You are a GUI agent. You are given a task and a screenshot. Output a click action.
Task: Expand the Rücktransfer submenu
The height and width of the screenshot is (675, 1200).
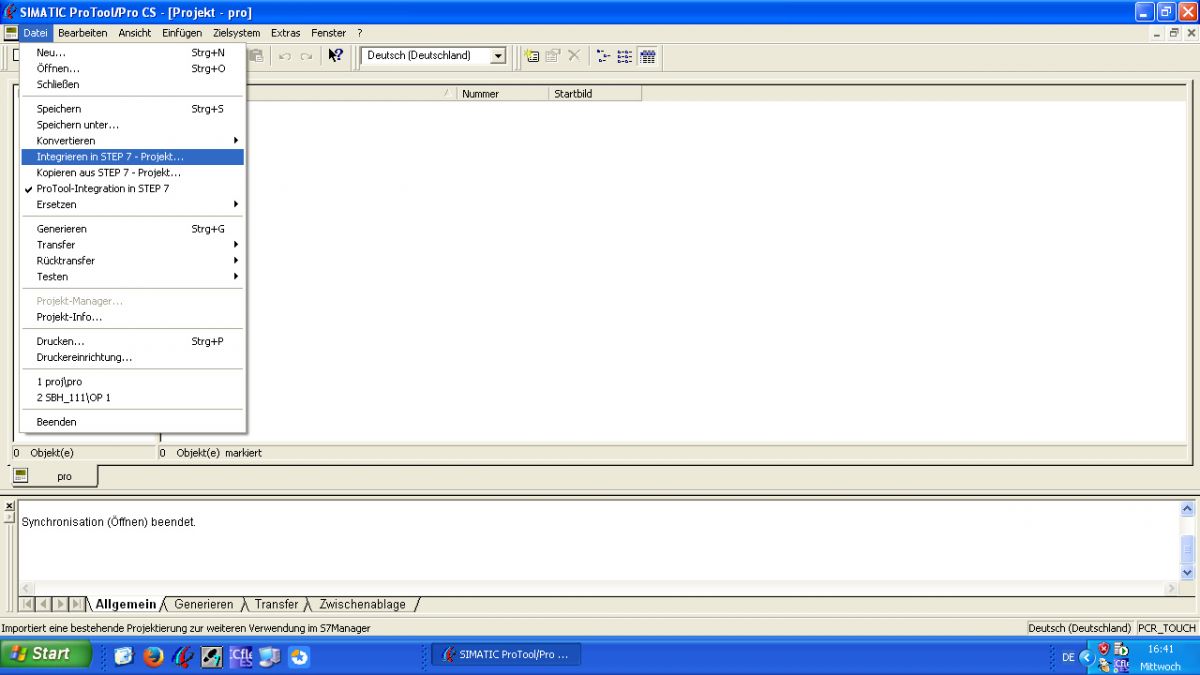click(x=132, y=260)
